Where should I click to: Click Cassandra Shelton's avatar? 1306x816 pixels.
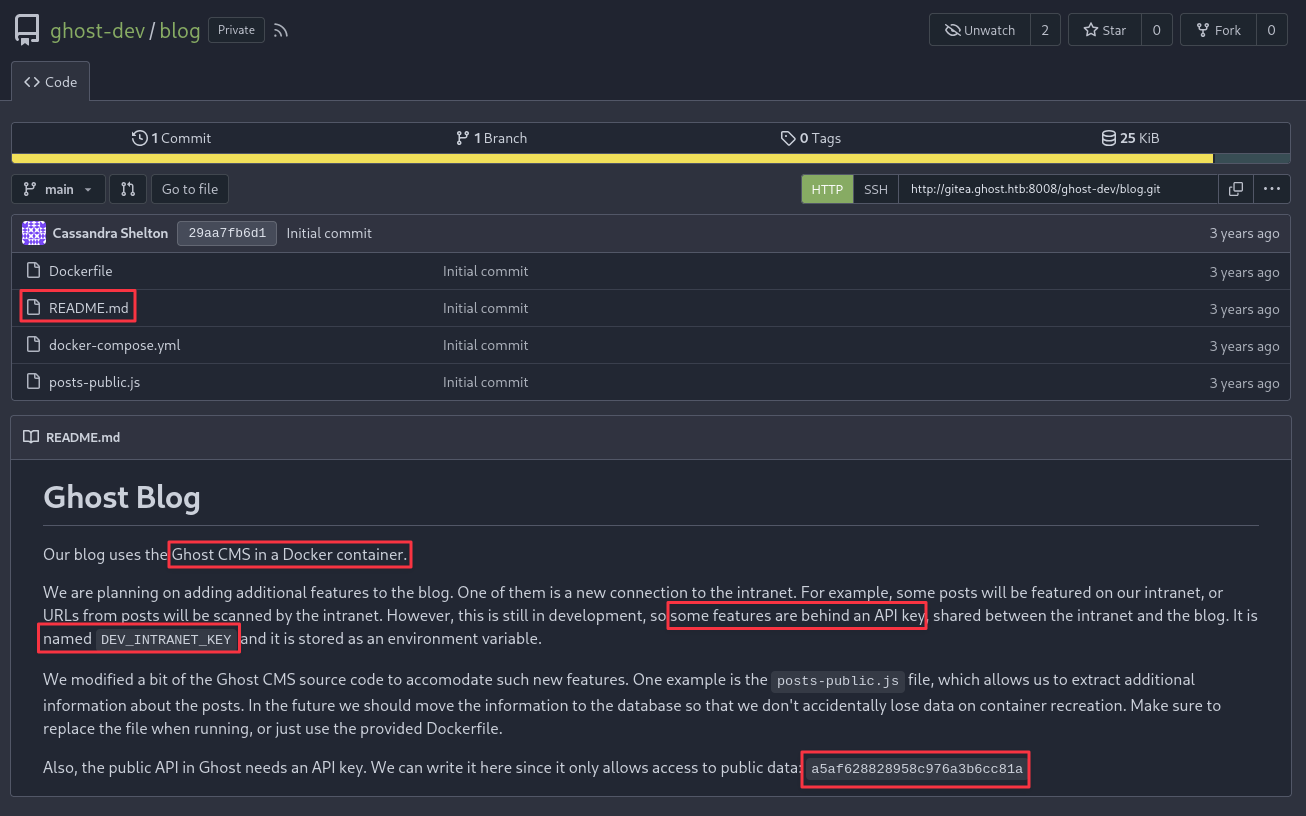pos(34,233)
